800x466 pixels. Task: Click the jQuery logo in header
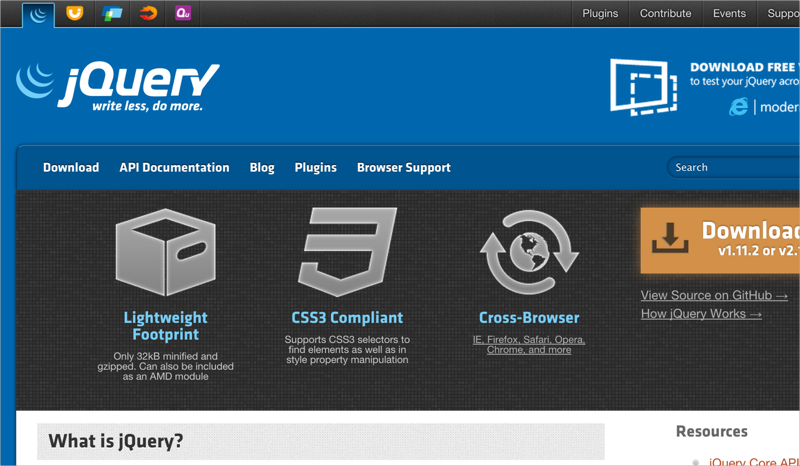pyautogui.click(x=117, y=86)
